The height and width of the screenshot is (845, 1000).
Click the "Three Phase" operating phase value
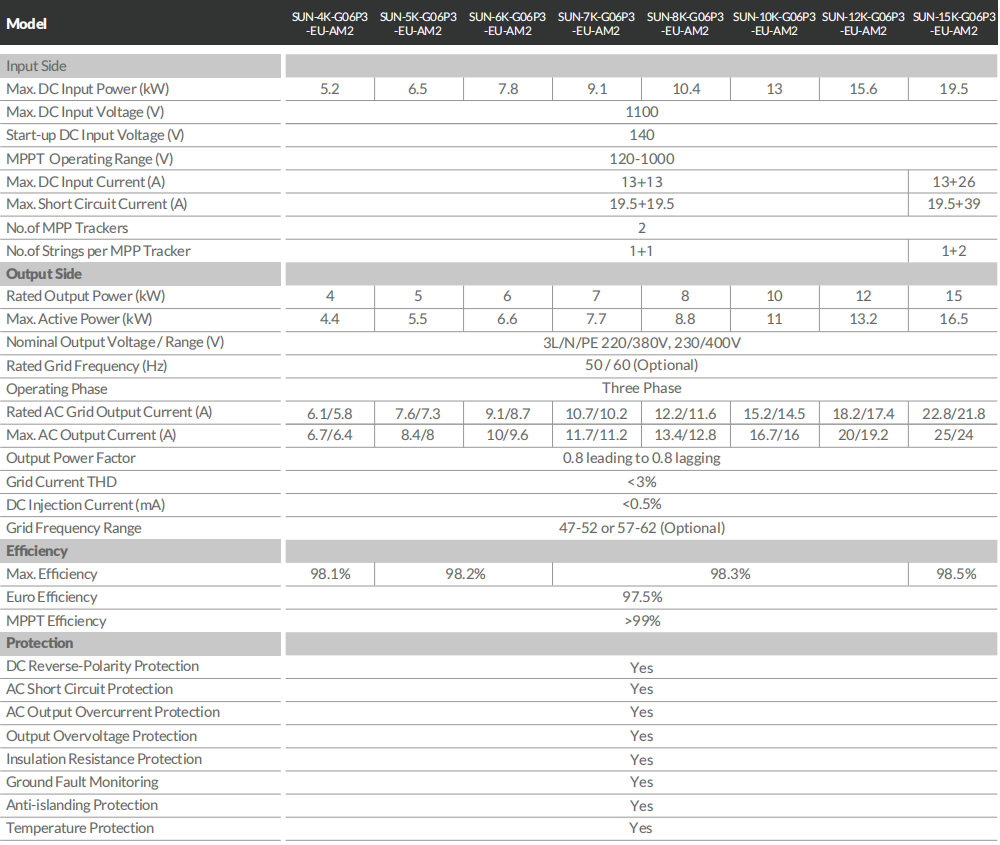click(x=642, y=388)
